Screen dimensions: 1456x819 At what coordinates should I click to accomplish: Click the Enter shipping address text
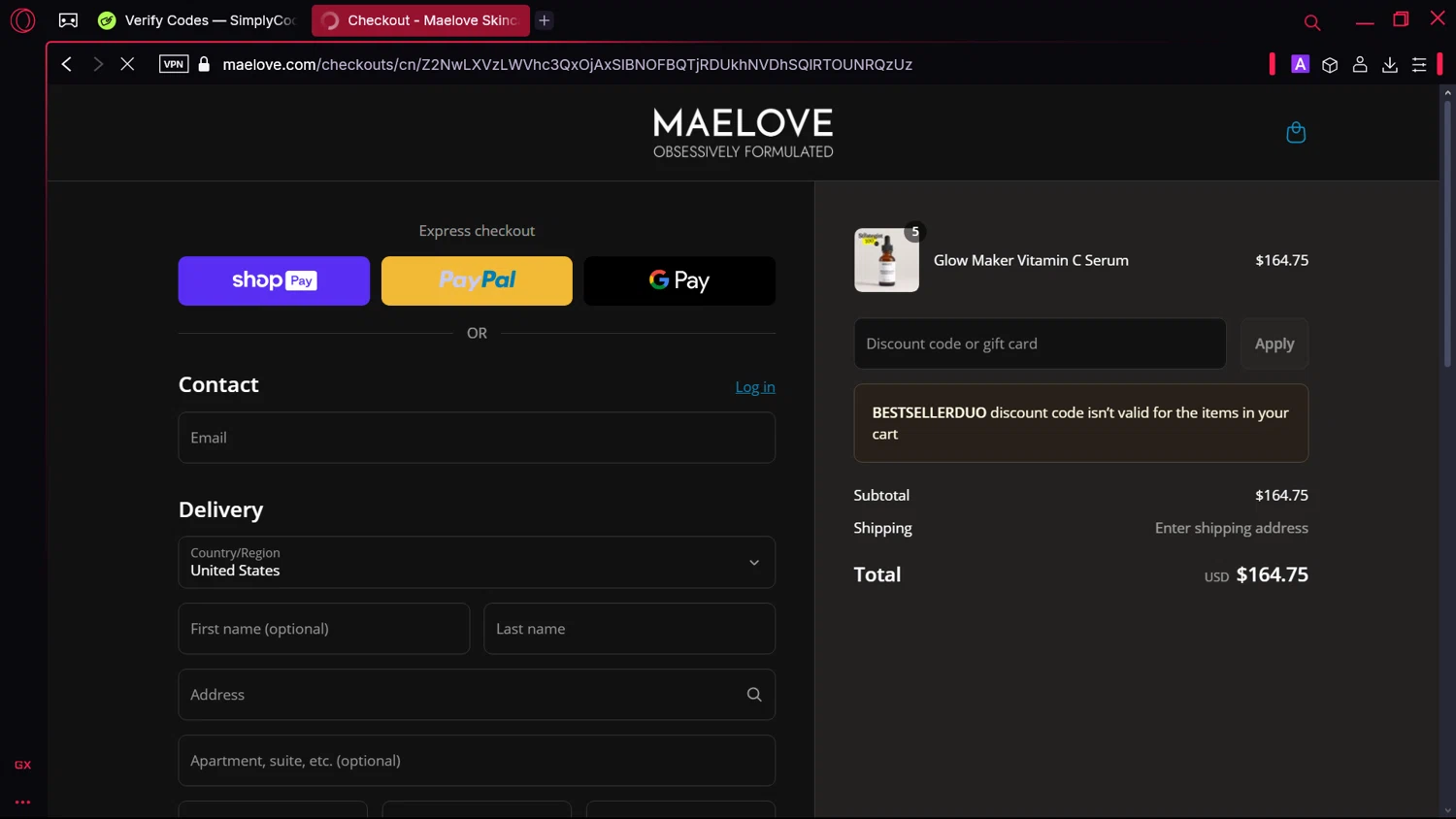(x=1231, y=528)
